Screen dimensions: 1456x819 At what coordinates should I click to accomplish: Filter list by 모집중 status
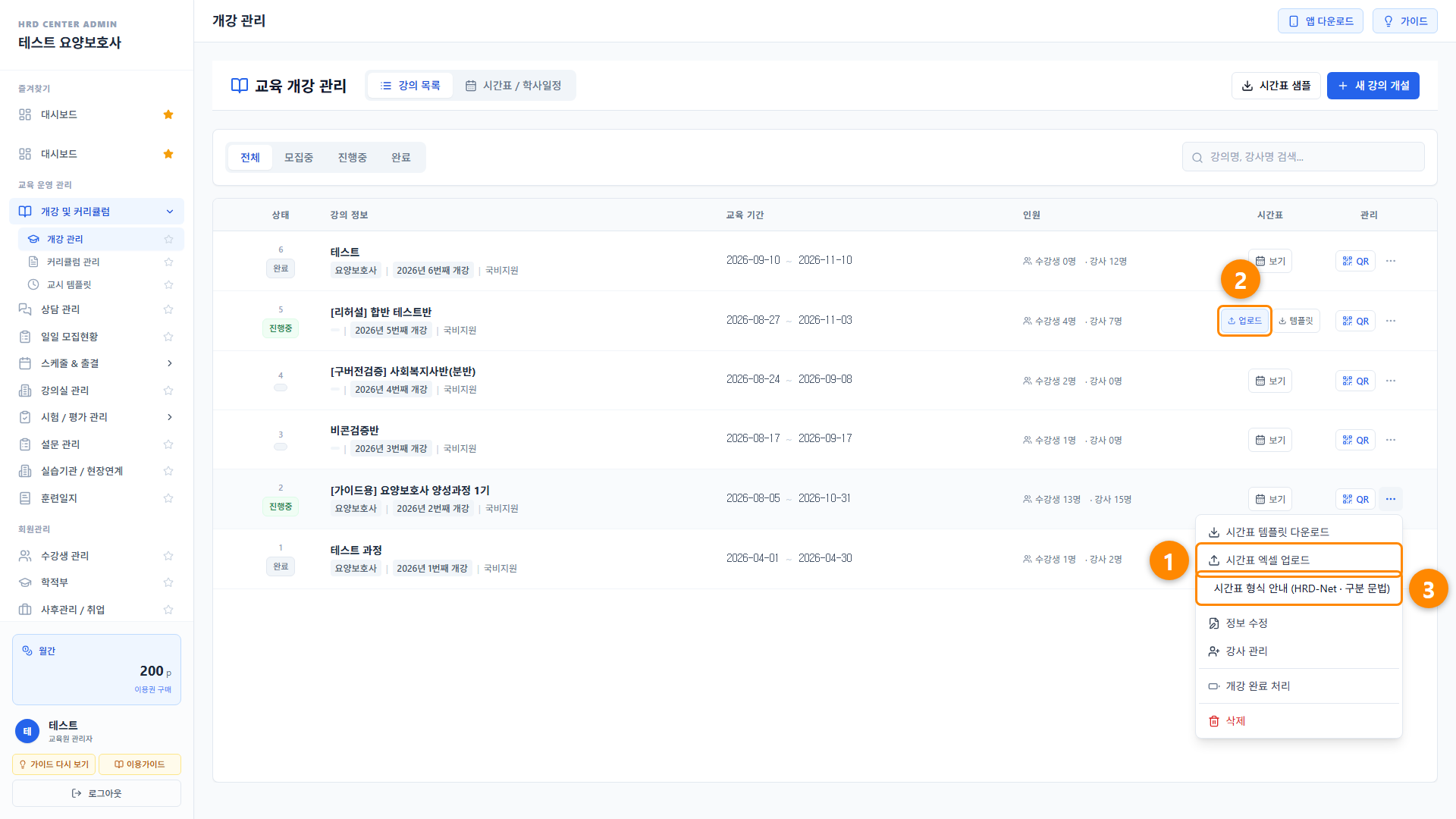coord(299,158)
